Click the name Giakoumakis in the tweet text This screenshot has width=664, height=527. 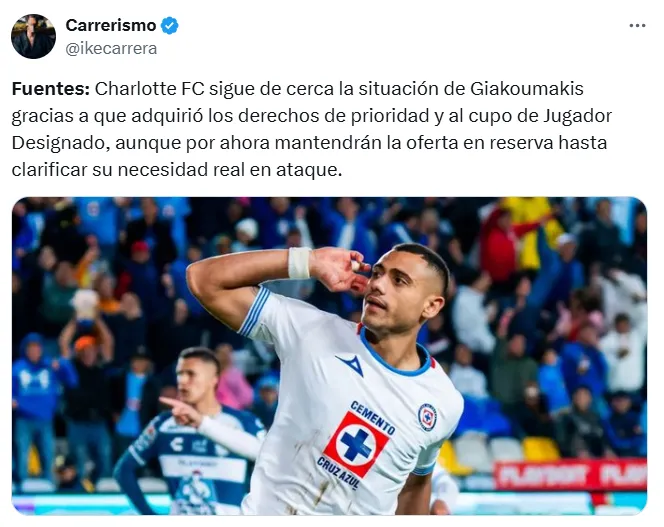tap(527, 89)
